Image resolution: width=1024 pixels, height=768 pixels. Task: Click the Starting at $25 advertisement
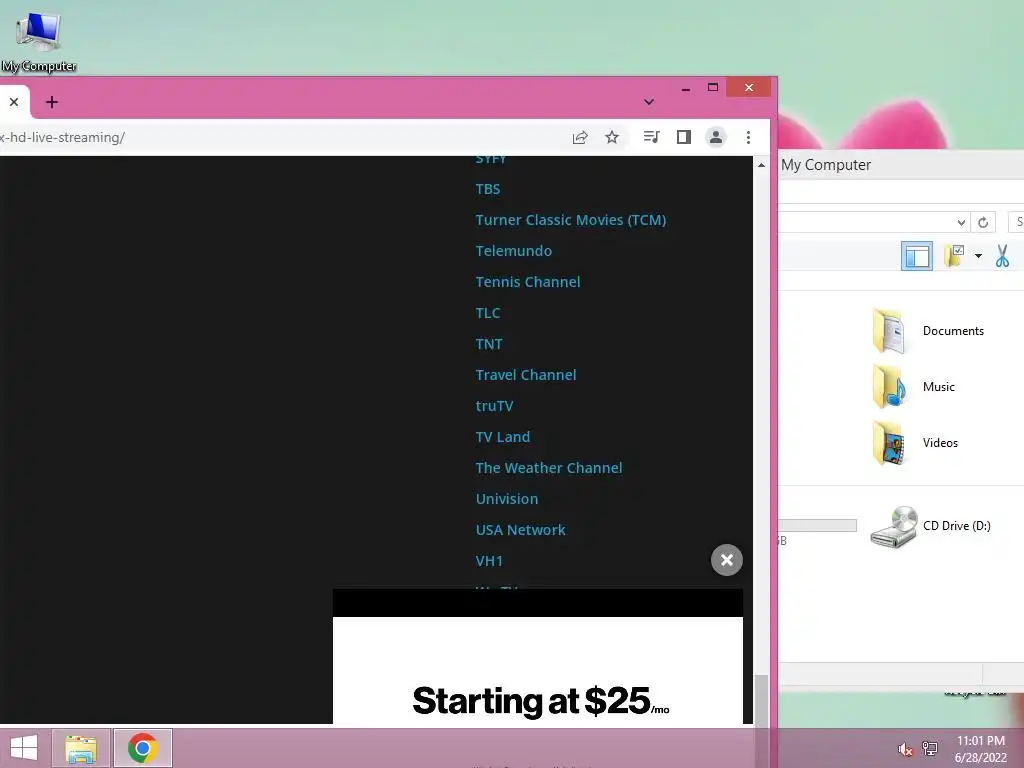point(538,670)
